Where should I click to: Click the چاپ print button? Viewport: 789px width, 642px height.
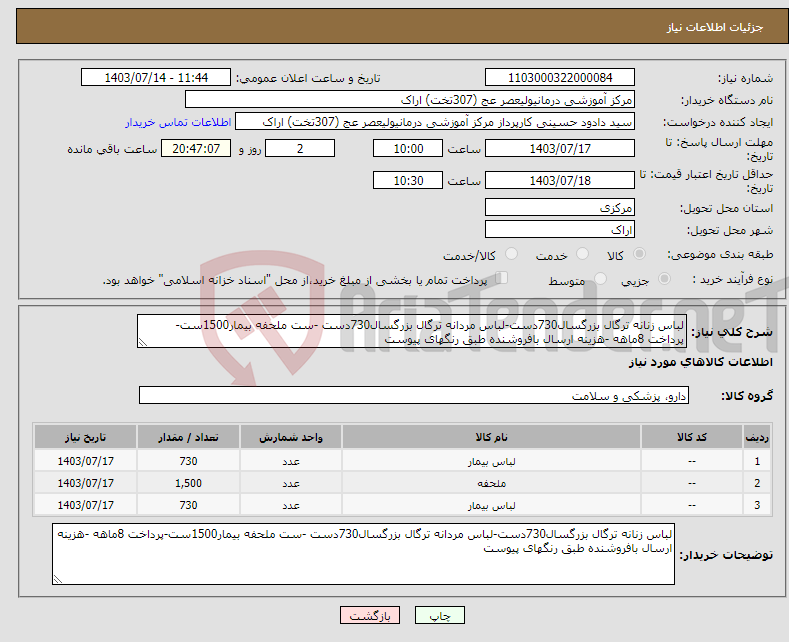pyautogui.click(x=439, y=615)
